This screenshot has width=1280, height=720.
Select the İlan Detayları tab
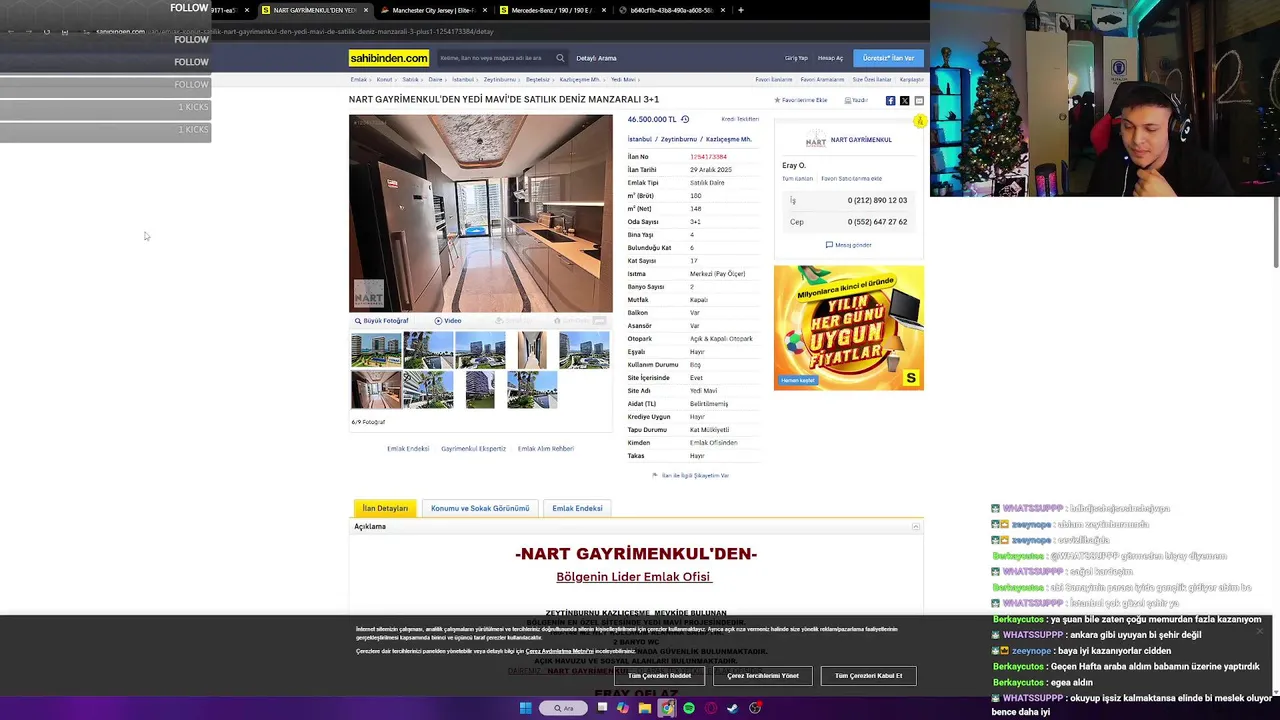tap(385, 508)
